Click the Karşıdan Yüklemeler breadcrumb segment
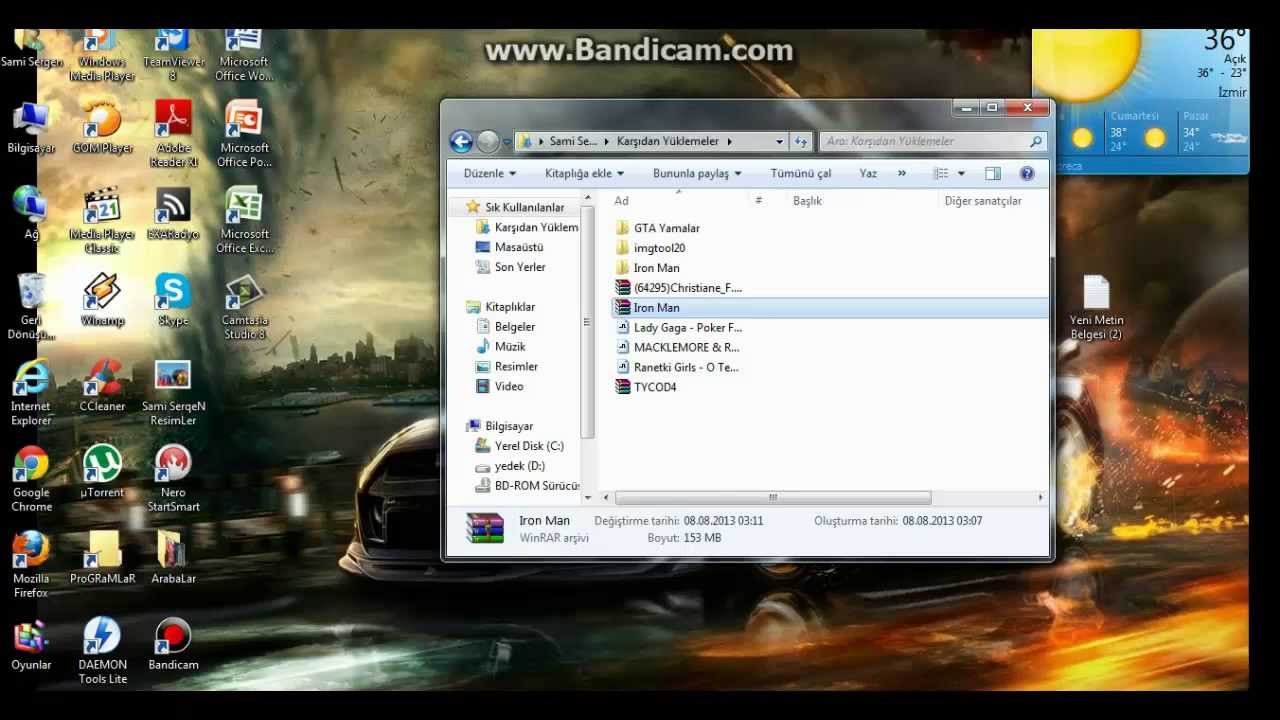The height and width of the screenshot is (720, 1280). pyautogui.click(x=666, y=141)
